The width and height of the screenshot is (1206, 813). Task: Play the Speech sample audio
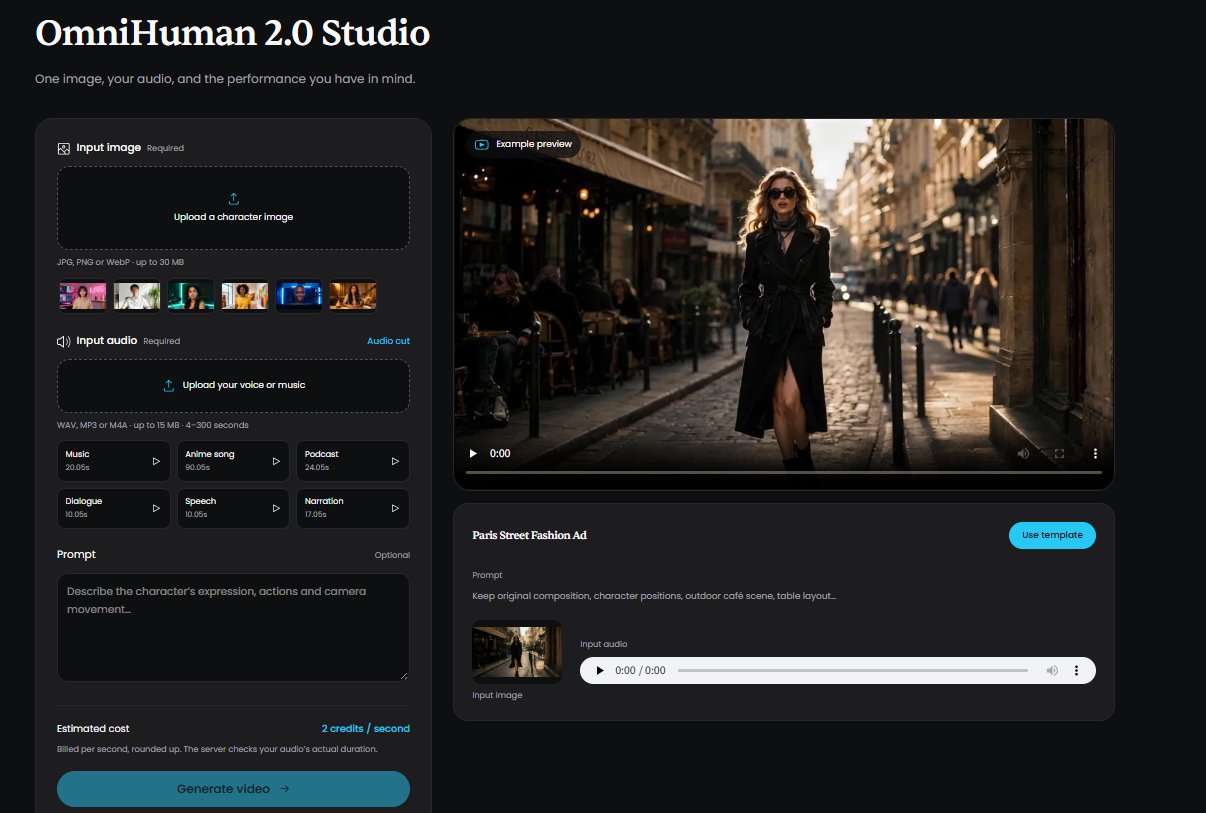pyautogui.click(x=276, y=508)
